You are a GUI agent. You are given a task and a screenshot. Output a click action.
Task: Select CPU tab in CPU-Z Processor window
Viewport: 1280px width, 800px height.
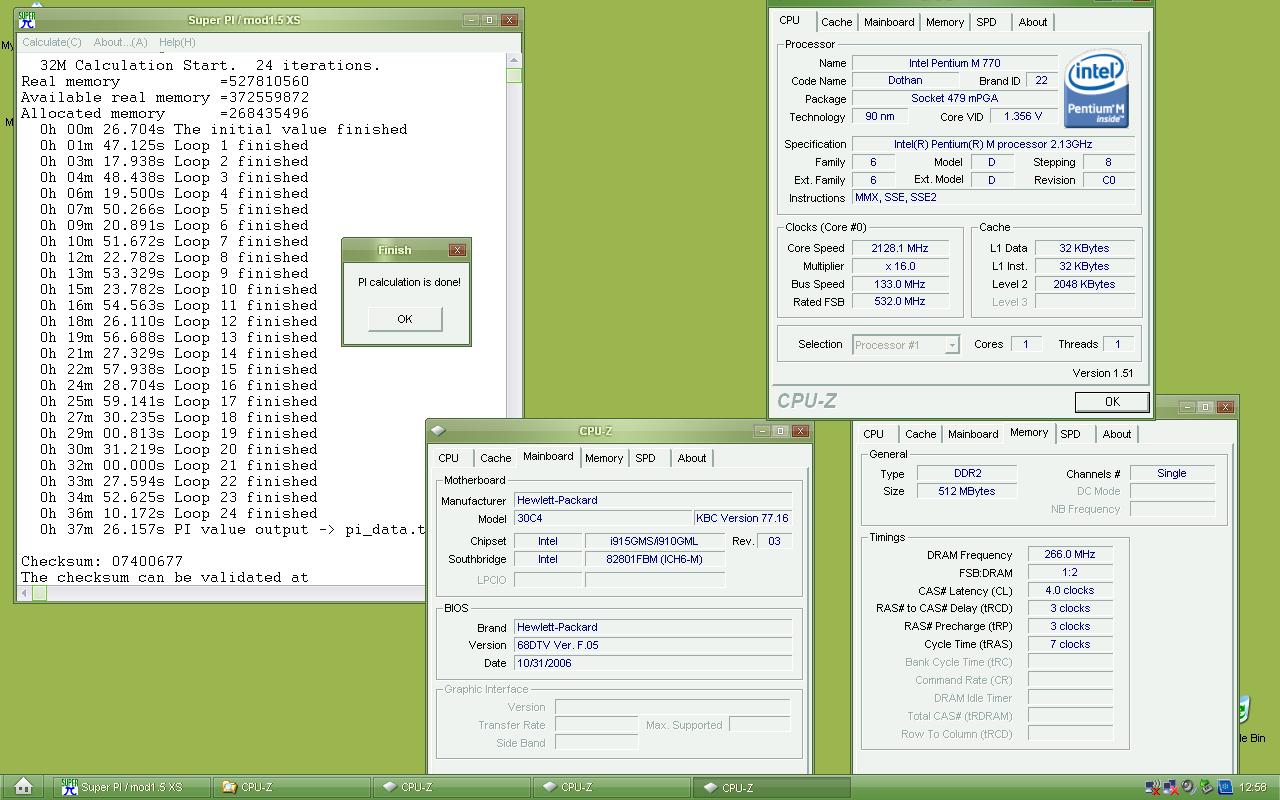pyautogui.click(x=790, y=20)
